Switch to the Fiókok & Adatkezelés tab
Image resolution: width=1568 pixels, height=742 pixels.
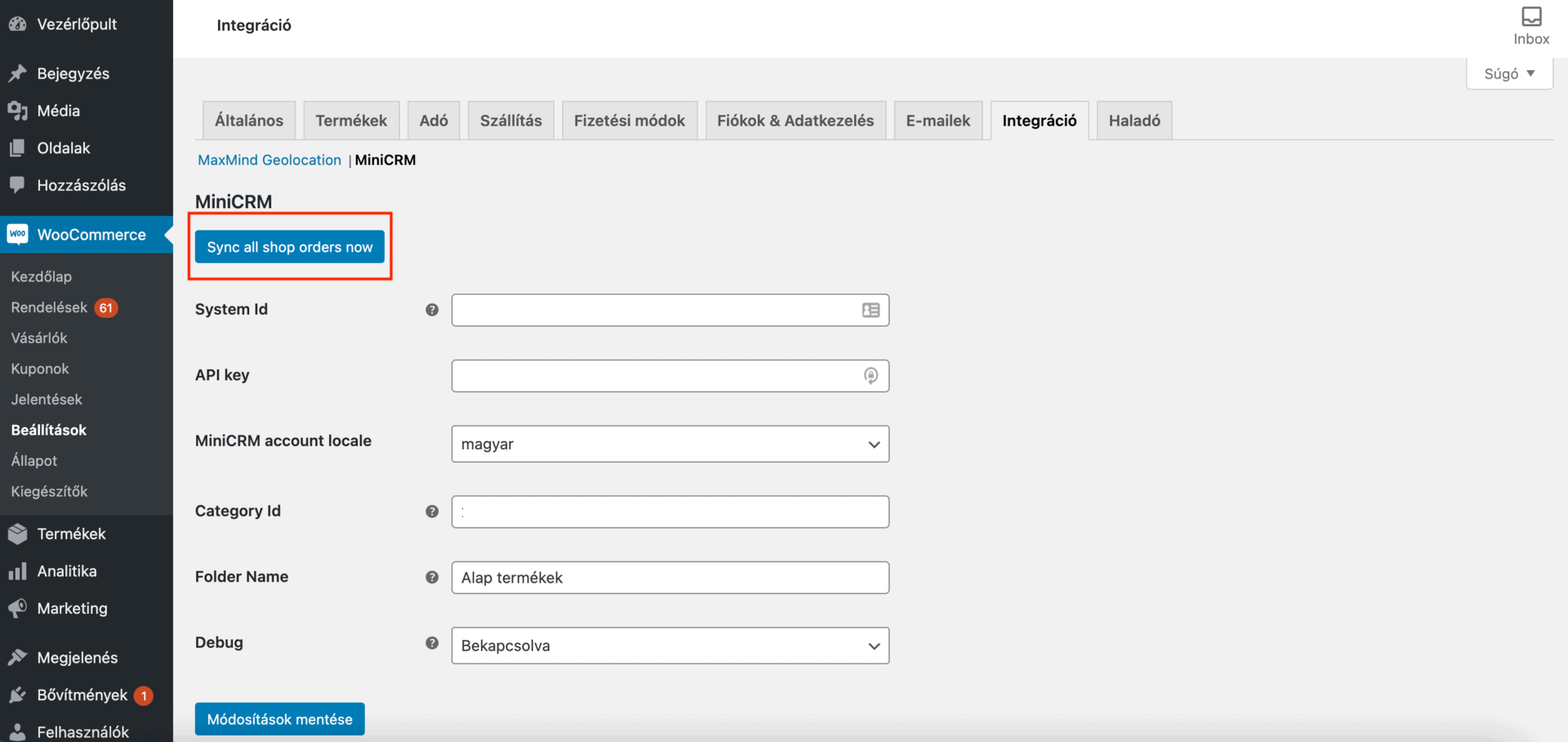[x=795, y=121]
